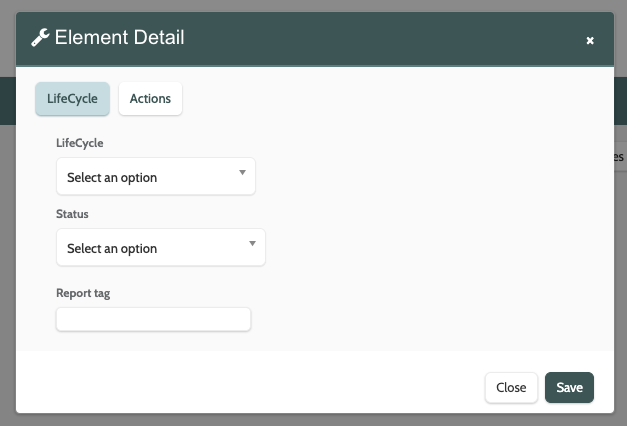Dismiss the dialog with the × icon
Screen dimensions: 627x426
pos(590,41)
